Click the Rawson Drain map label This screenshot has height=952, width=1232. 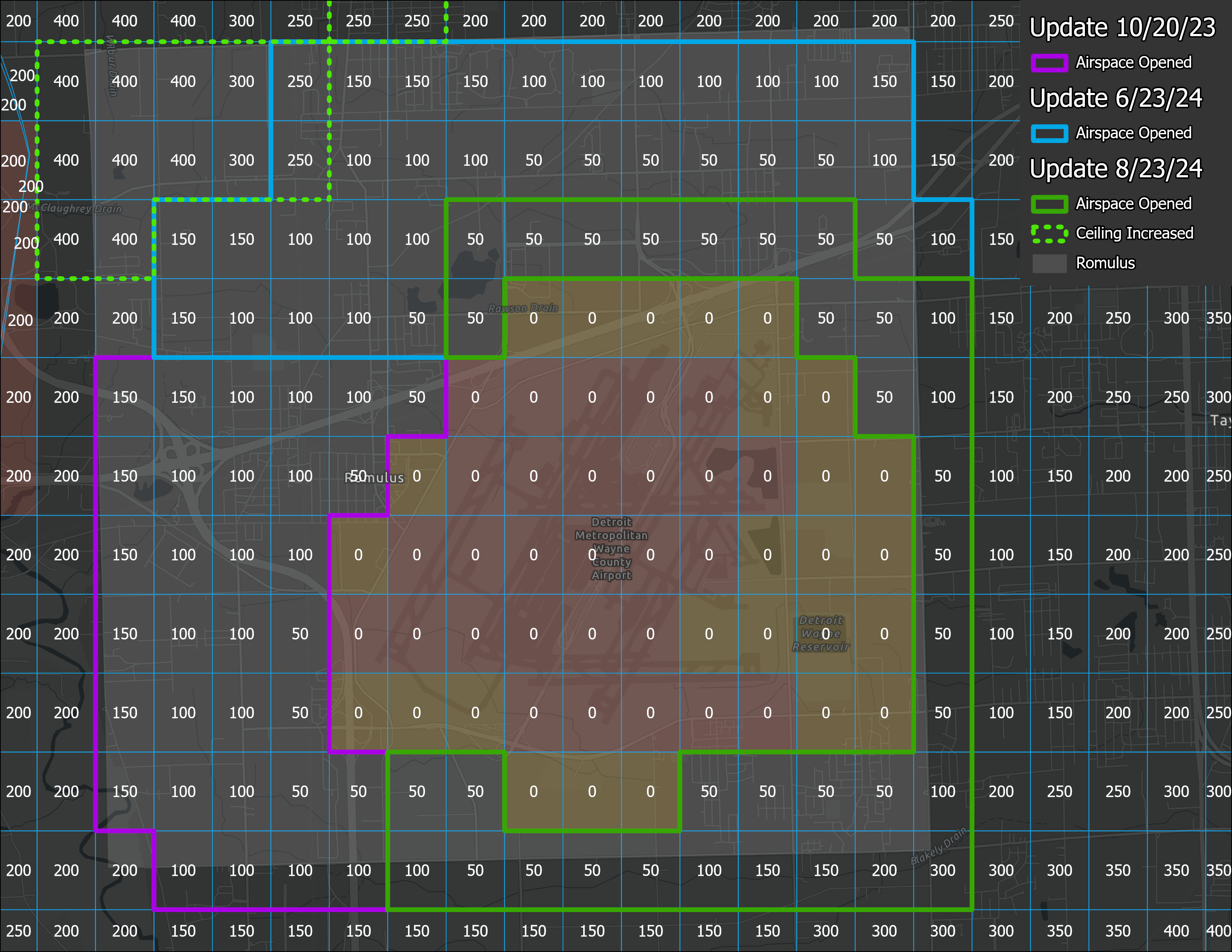click(523, 308)
